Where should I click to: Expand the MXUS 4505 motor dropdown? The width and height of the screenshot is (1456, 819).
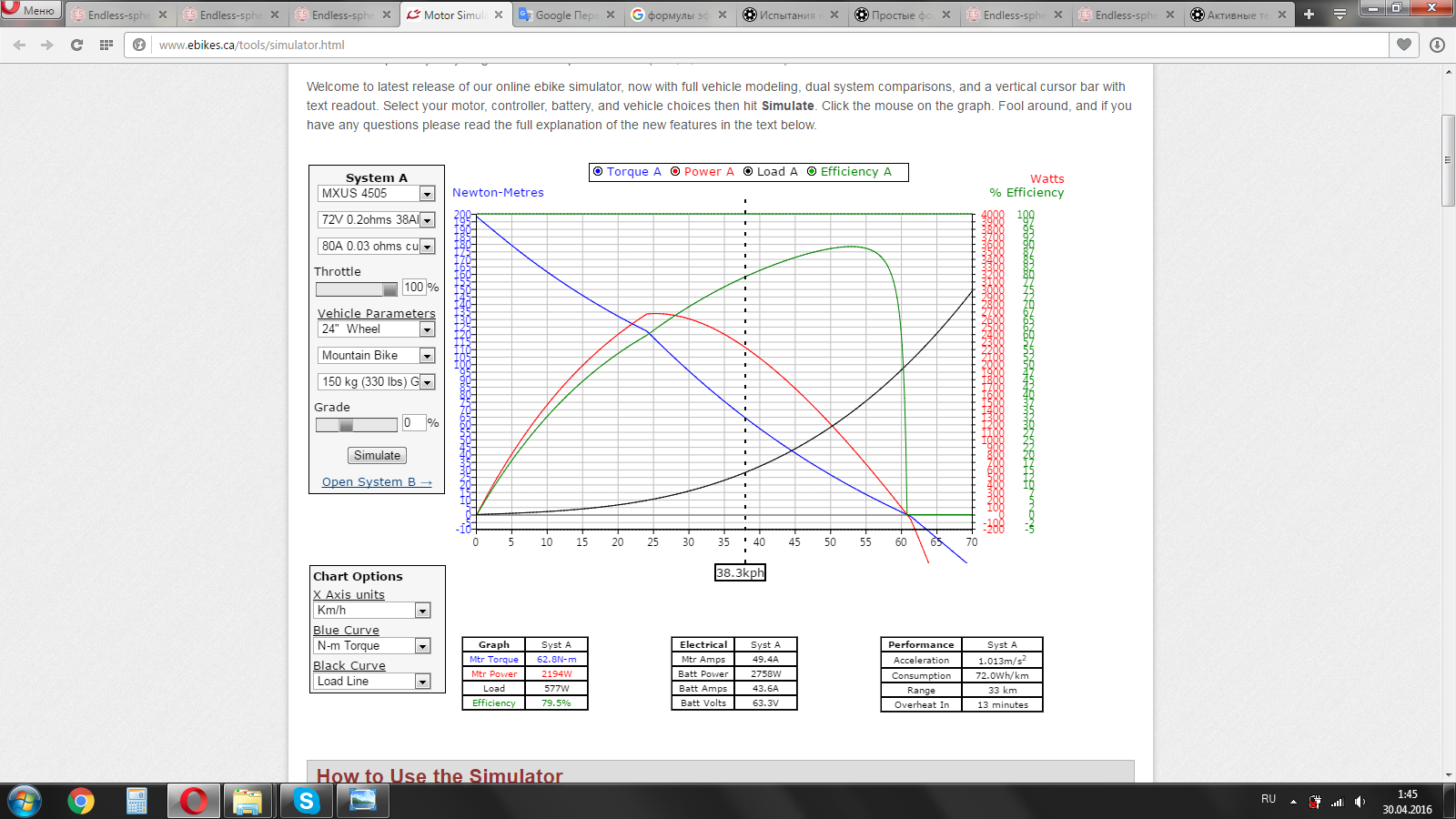click(x=427, y=194)
